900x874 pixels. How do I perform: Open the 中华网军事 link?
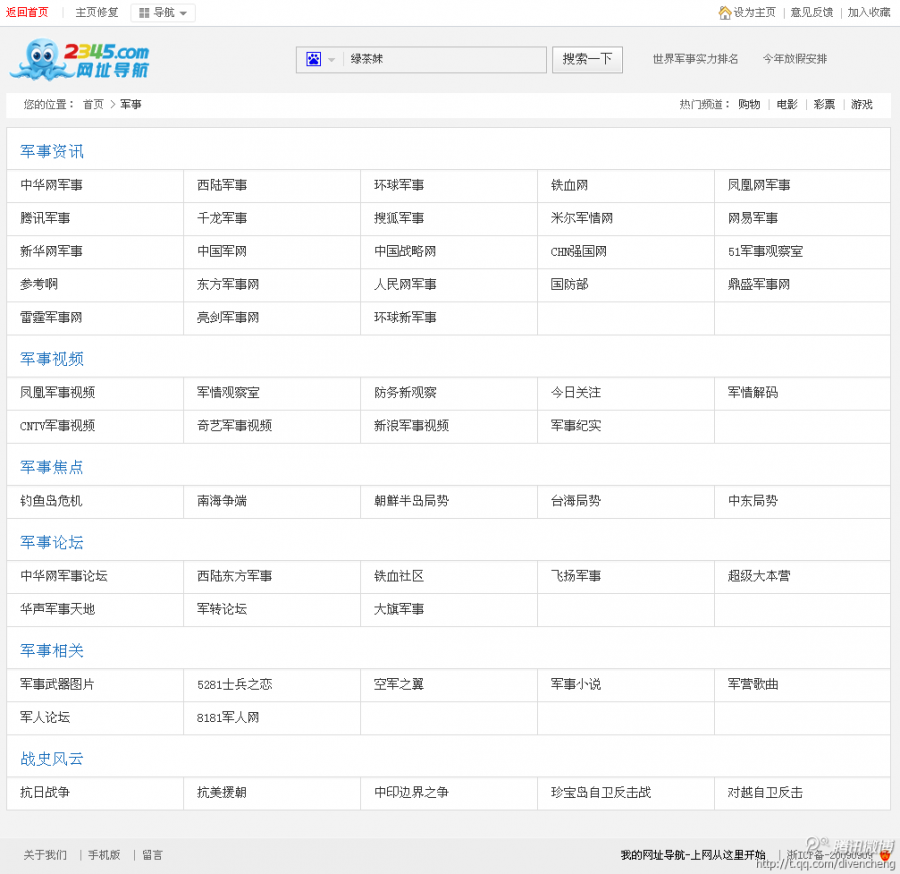point(51,185)
